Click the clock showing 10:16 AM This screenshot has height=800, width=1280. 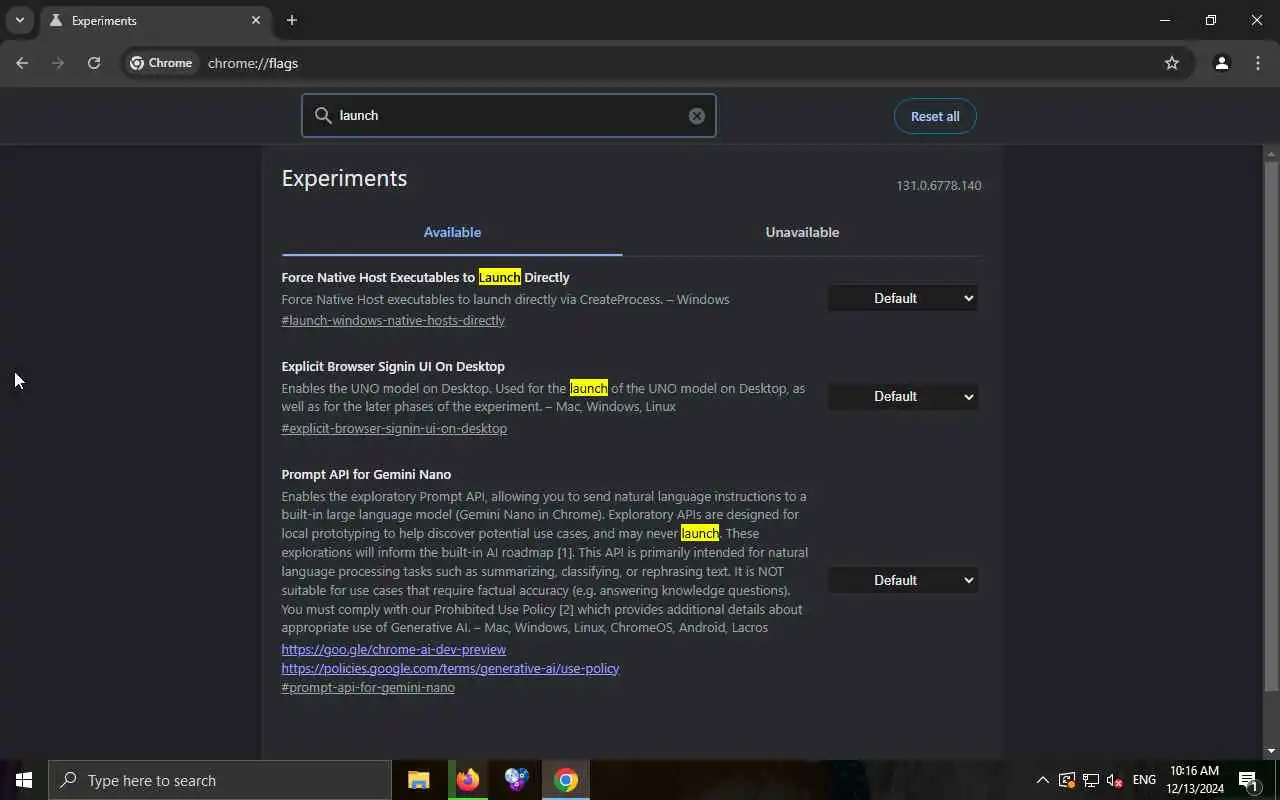pos(1195,780)
